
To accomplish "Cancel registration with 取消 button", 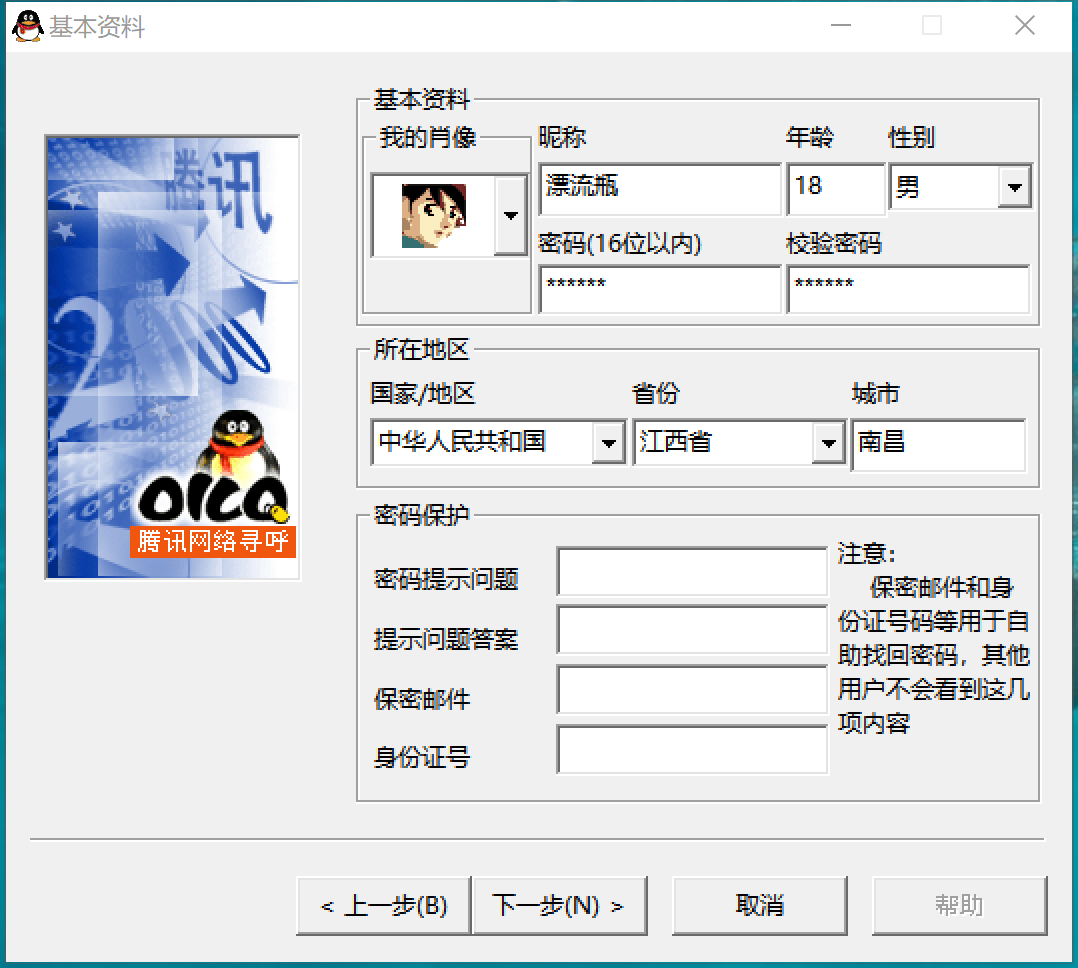I will (x=760, y=905).
